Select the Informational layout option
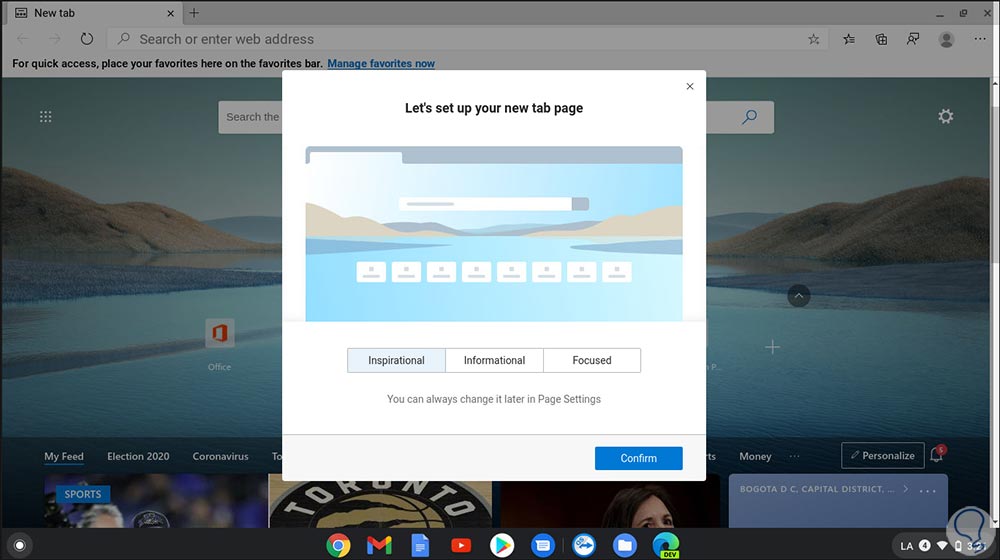This screenshot has height=560, width=1000. (x=494, y=360)
